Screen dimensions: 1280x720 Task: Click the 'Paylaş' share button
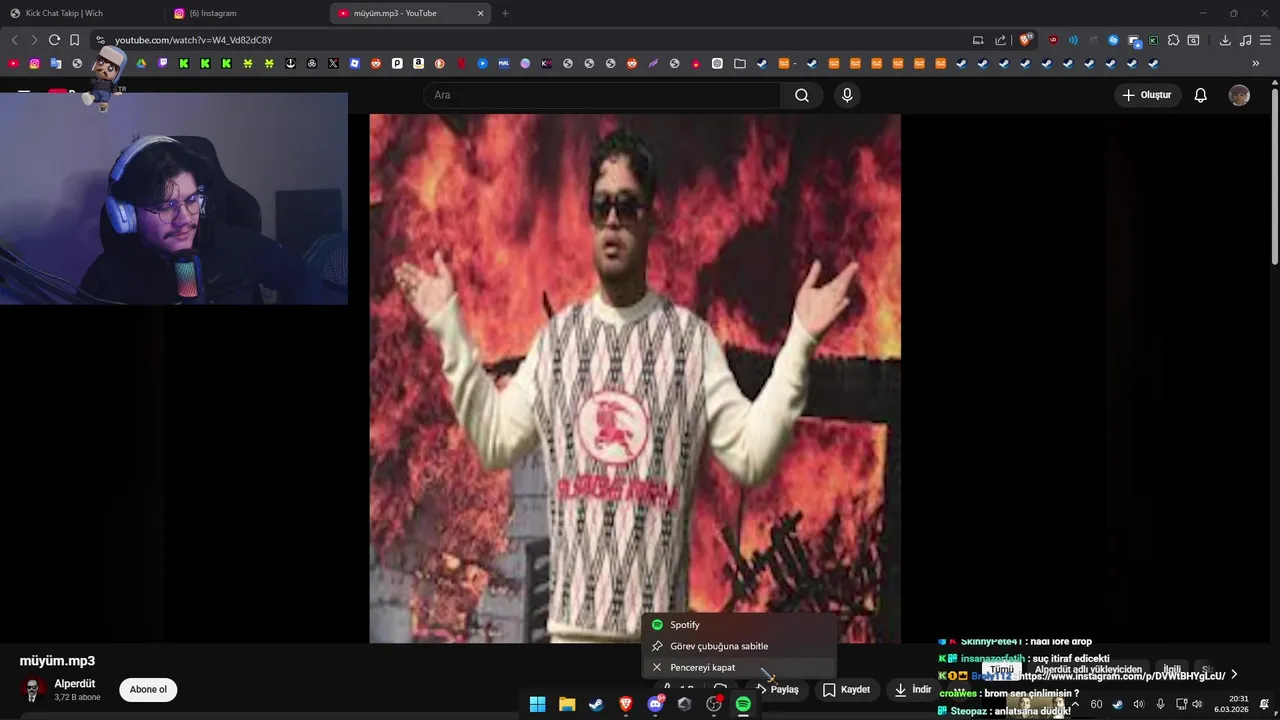[x=777, y=689]
